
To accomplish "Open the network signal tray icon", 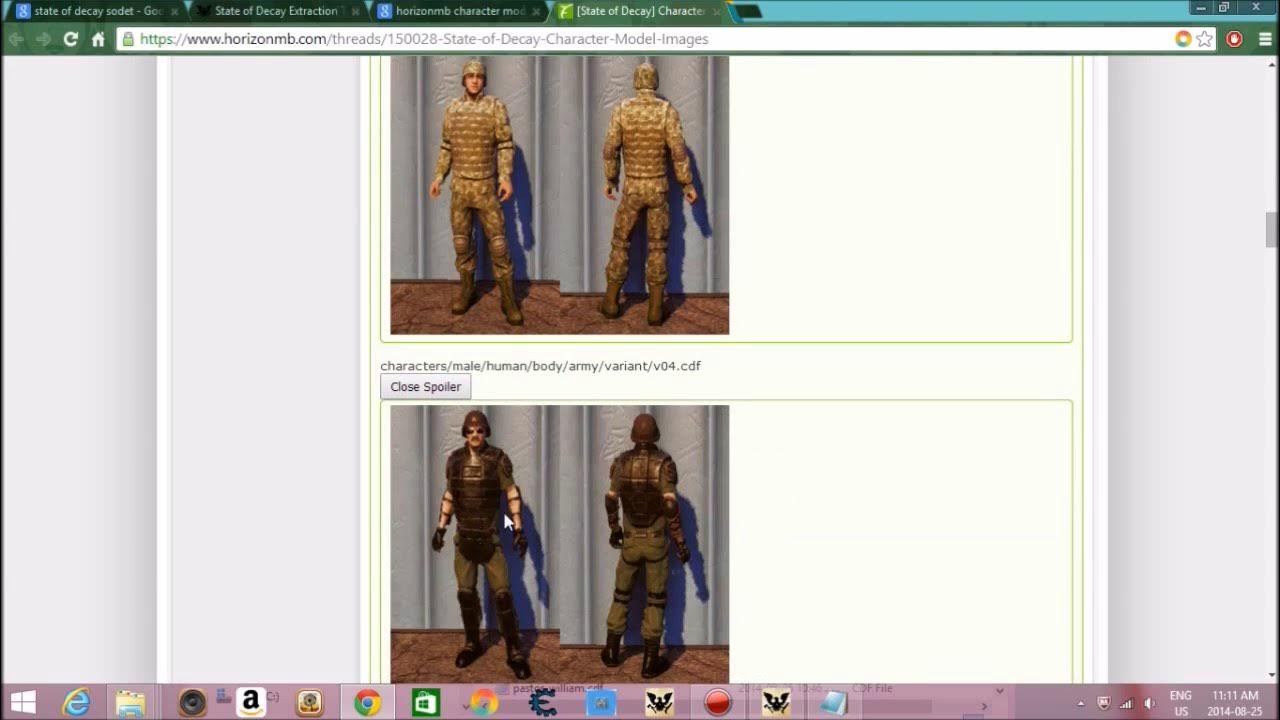I will [1127, 703].
